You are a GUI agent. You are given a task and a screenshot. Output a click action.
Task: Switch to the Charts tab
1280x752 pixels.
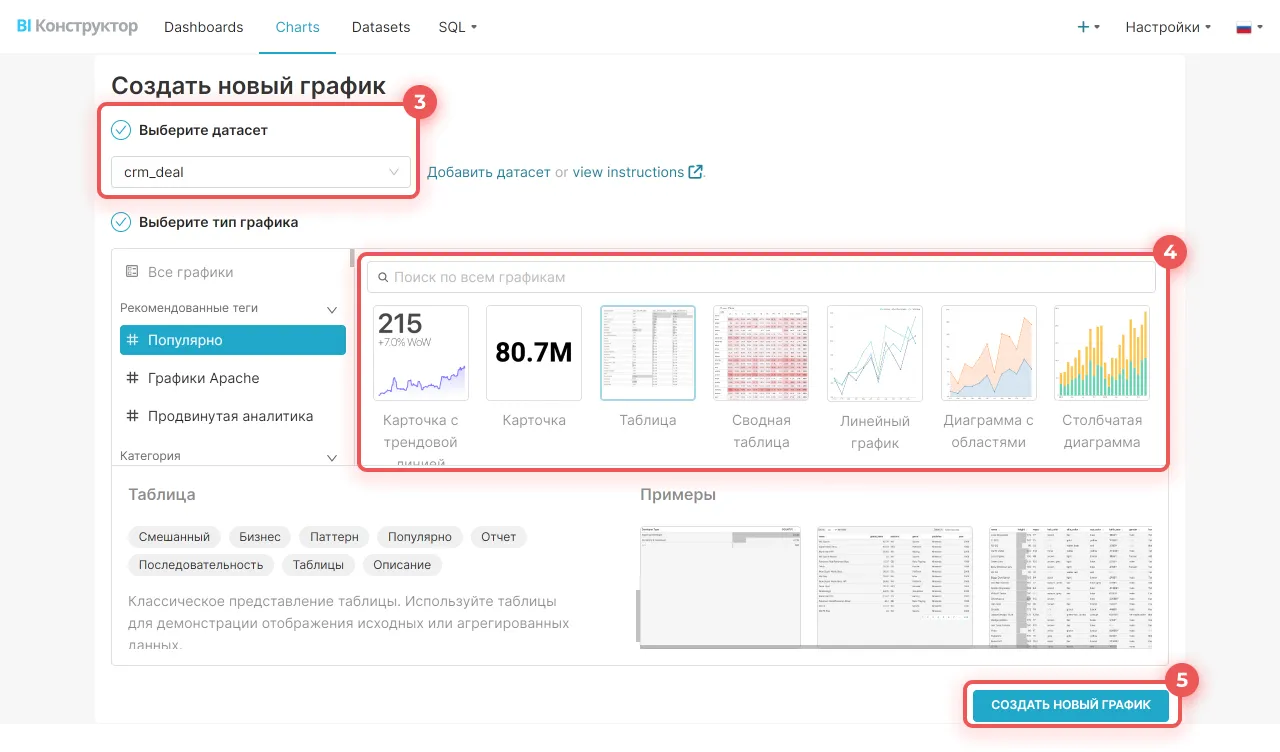point(298,27)
